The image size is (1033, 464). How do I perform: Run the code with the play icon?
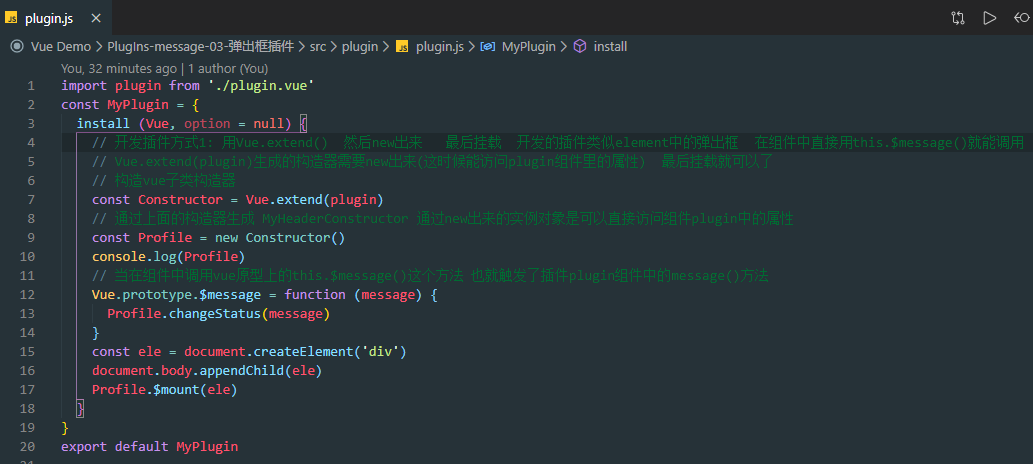pos(989,17)
